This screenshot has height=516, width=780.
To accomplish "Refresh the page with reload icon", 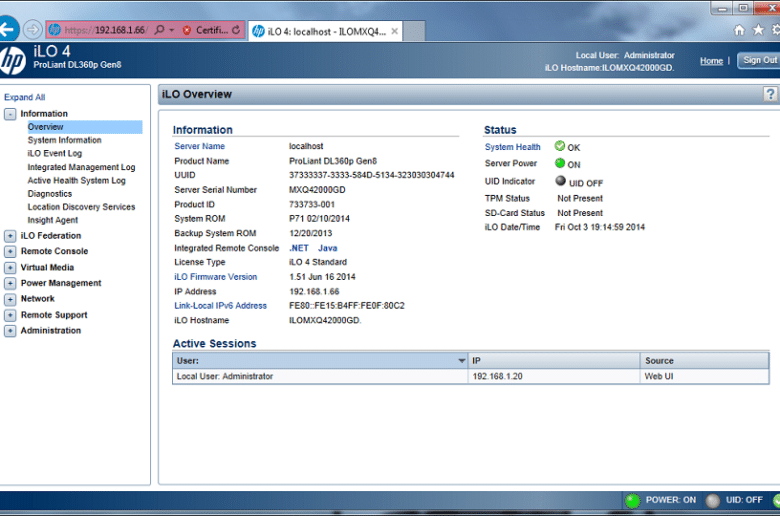I will coord(236,30).
